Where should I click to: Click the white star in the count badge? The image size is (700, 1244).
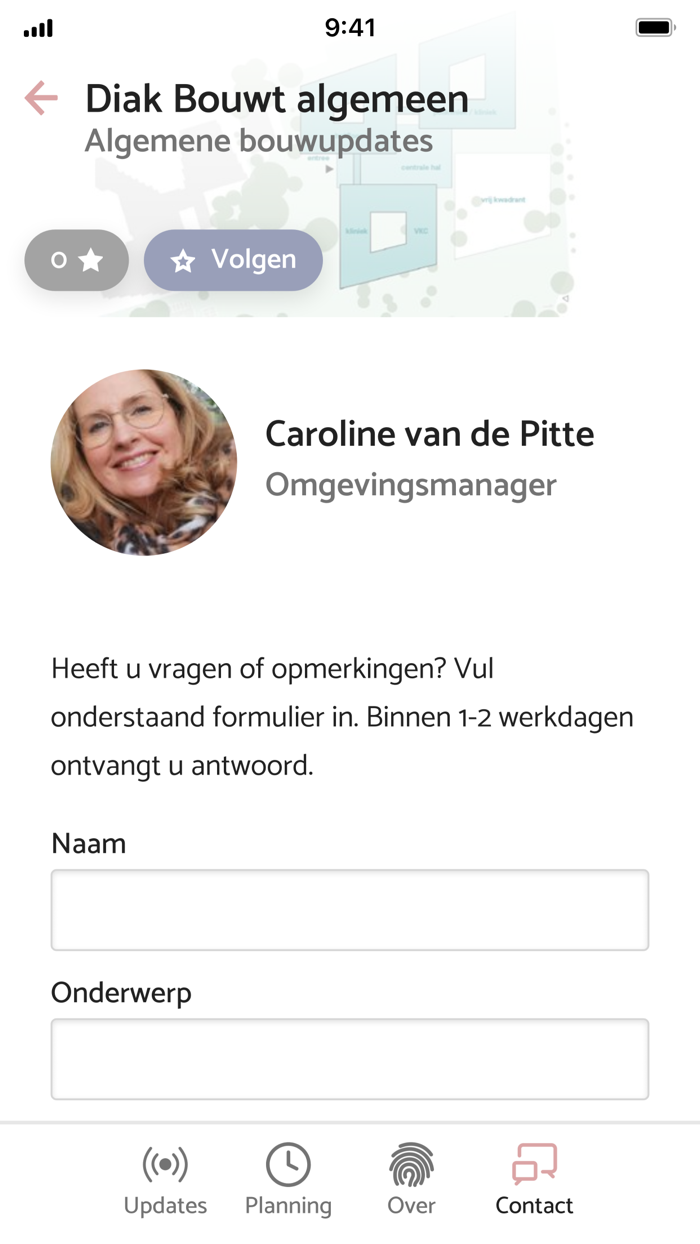coord(91,260)
